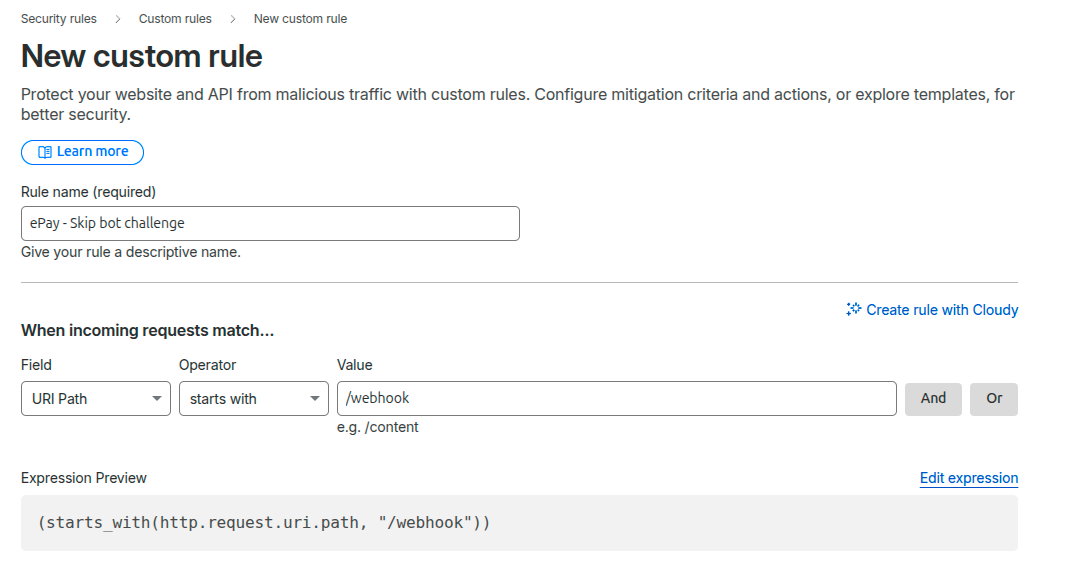Go to Security rules breadcrumb
This screenshot has width=1067, height=567.
[x=59, y=19]
